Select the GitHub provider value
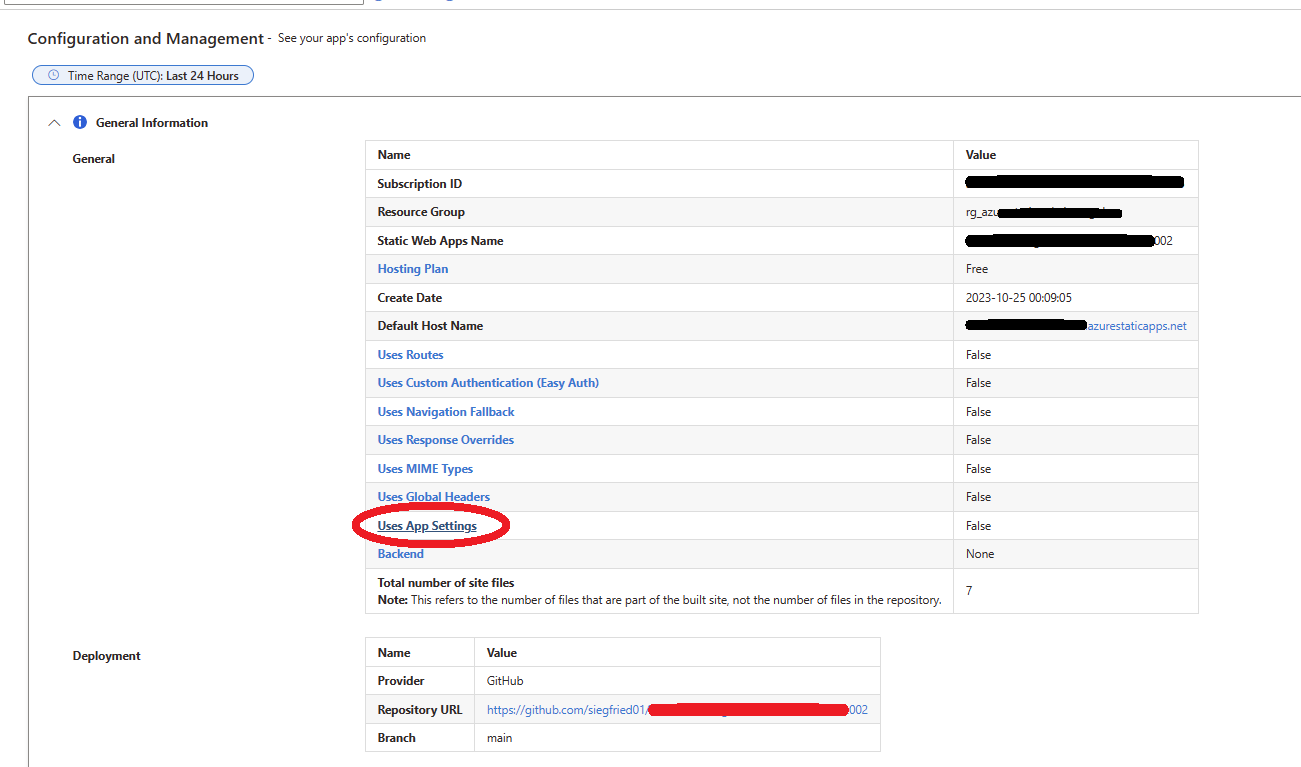The height and width of the screenshot is (767, 1301). click(505, 681)
